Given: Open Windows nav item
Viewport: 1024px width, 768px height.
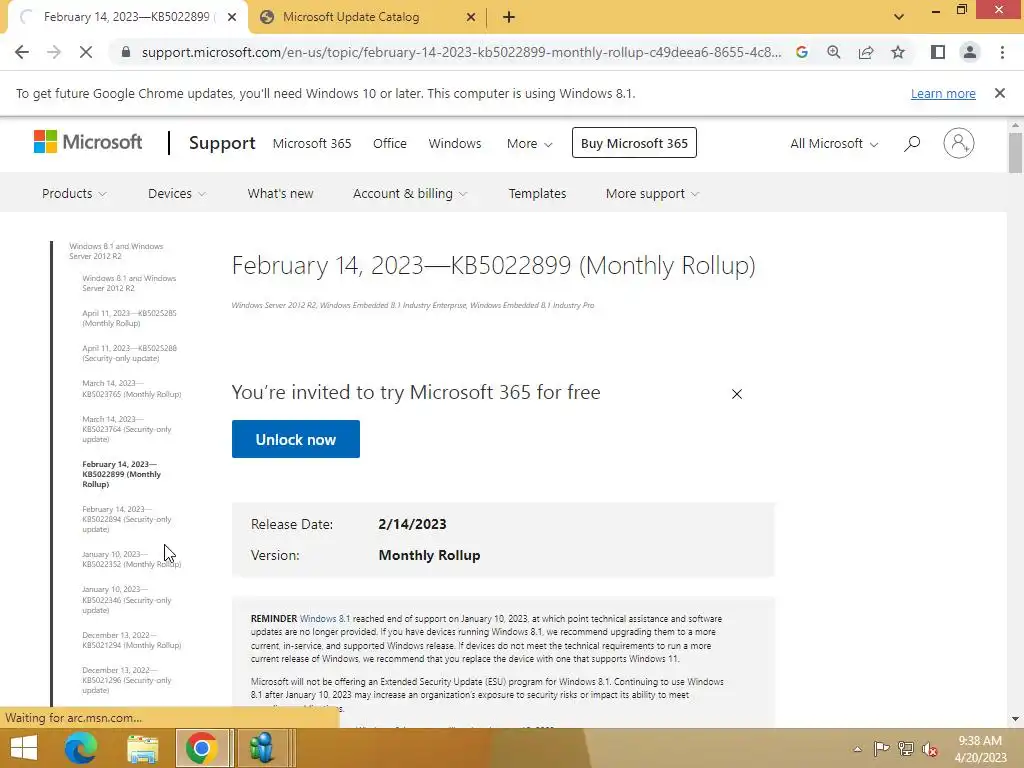Looking at the screenshot, I should coord(455,143).
